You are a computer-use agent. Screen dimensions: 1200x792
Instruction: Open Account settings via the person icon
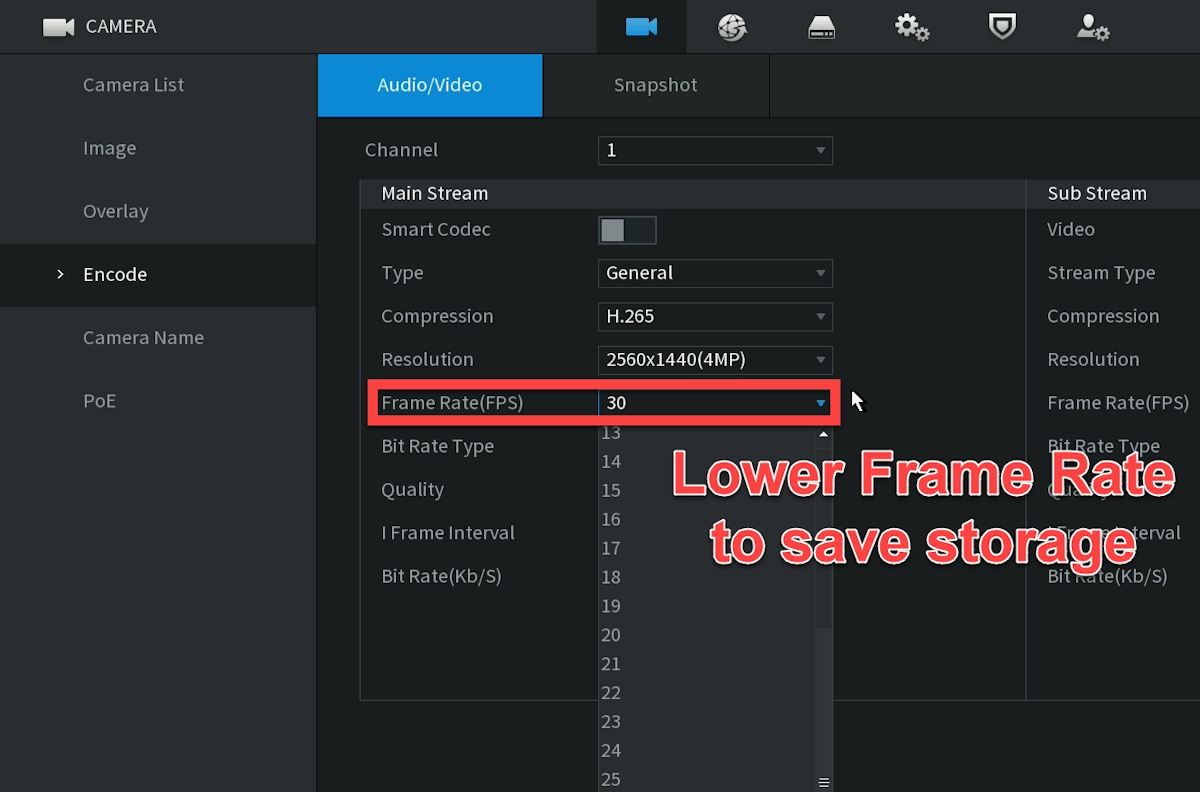click(x=1092, y=27)
